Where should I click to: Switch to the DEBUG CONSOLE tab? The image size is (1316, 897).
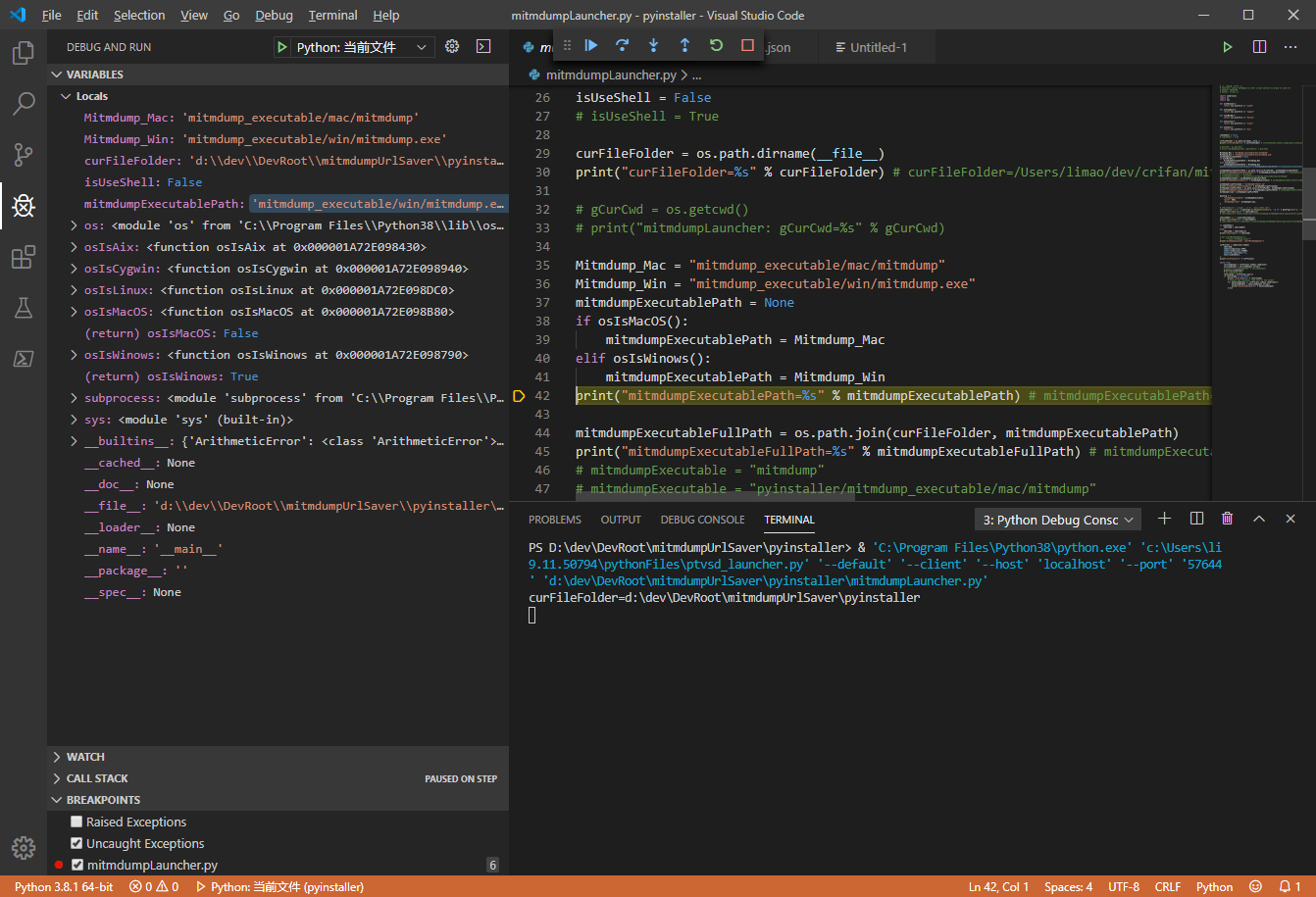[x=702, y=520]
